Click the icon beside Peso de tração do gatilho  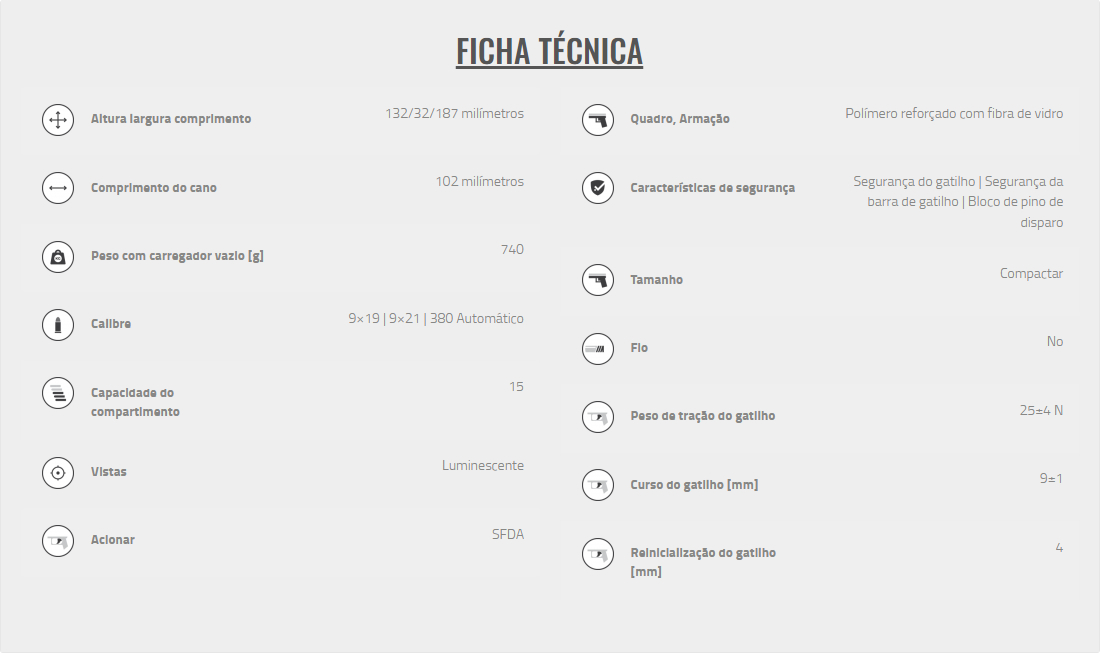(598, 416)
